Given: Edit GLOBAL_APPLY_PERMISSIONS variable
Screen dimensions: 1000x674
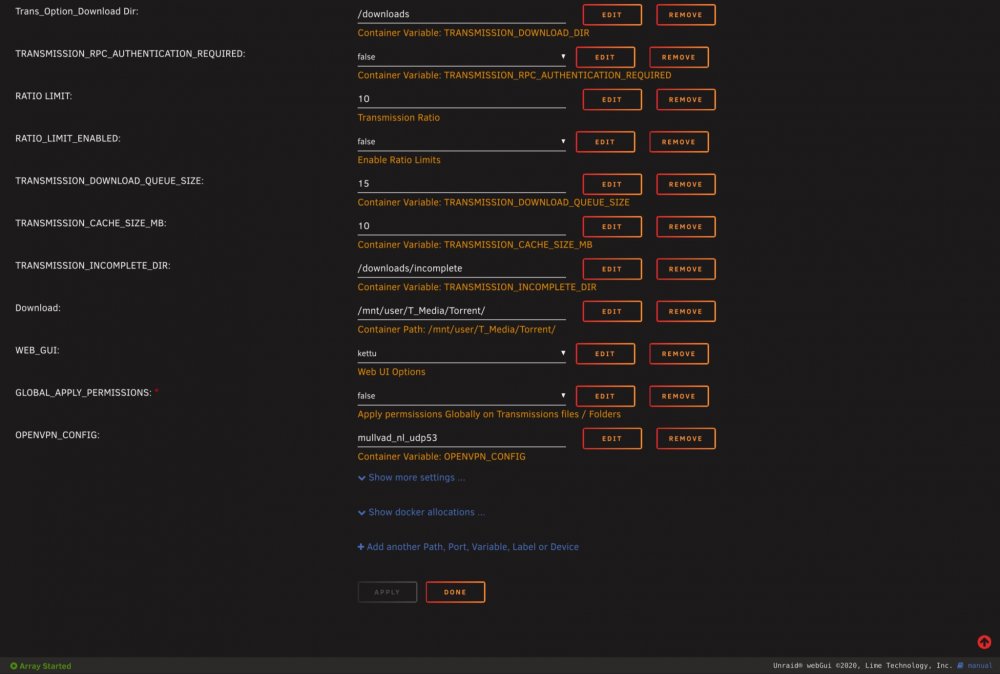Looking at the screenshot, I should (x=605, y=396).
